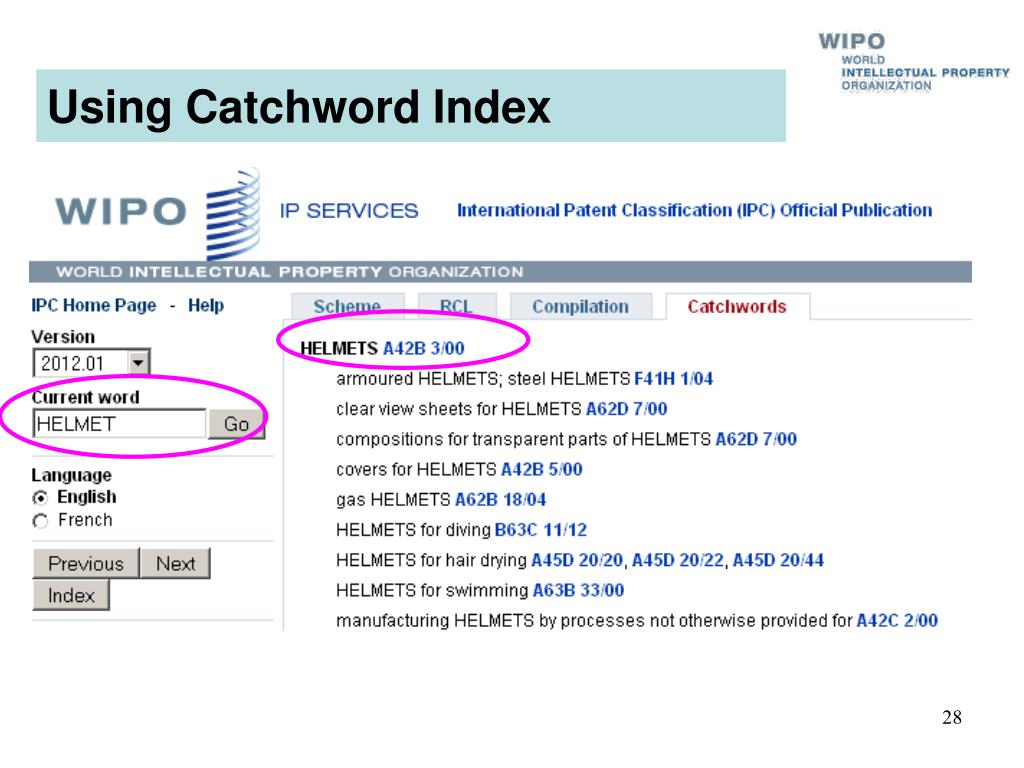The width and height of the screenshot is (1024, 768).
Task: Open hair drying link A45D 20/20
Action: 577,560
